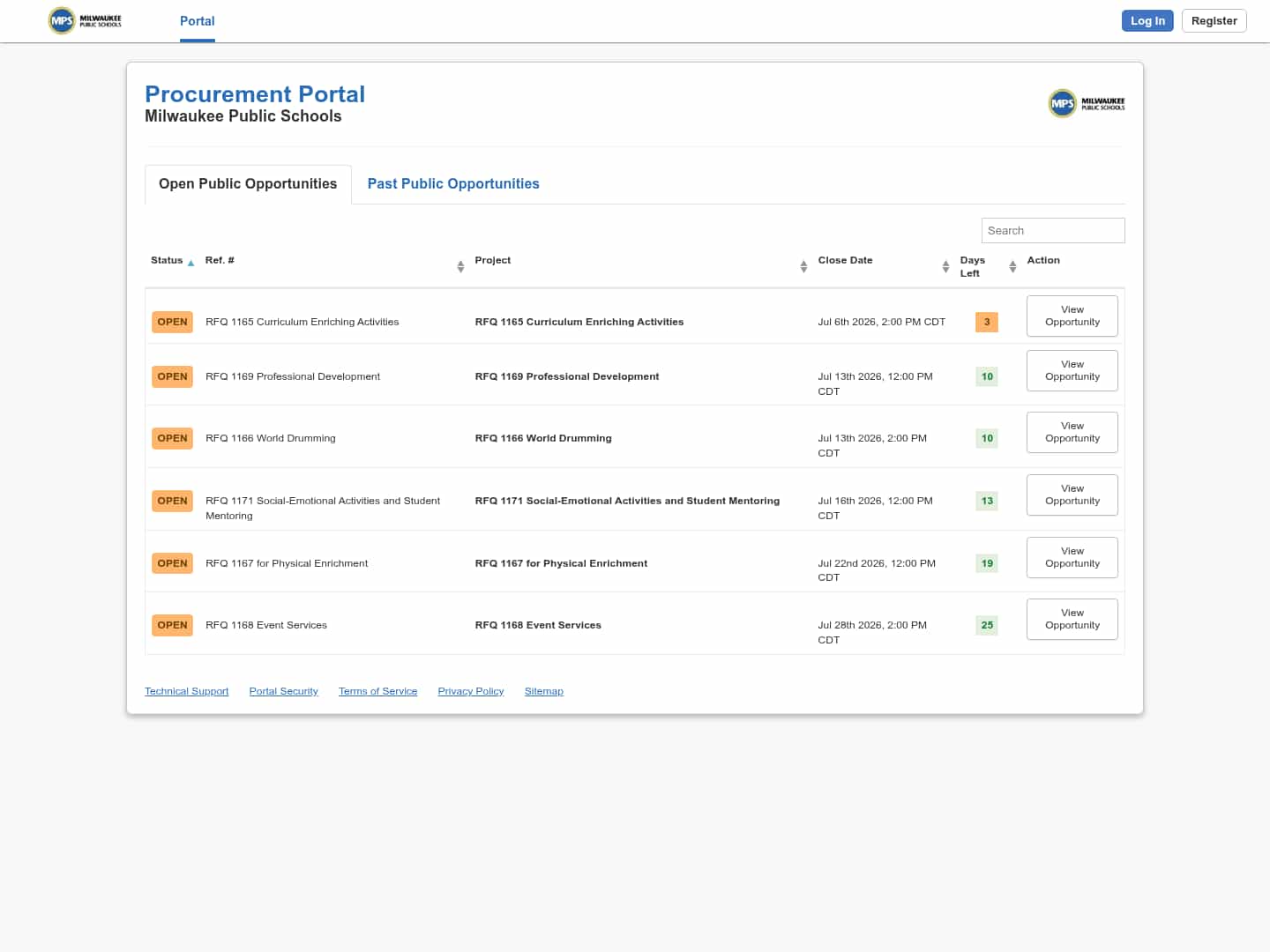This screenshot has height=952, width=1270.
Task: Open the Portal navigation tab
Action: tap(198, 21)
